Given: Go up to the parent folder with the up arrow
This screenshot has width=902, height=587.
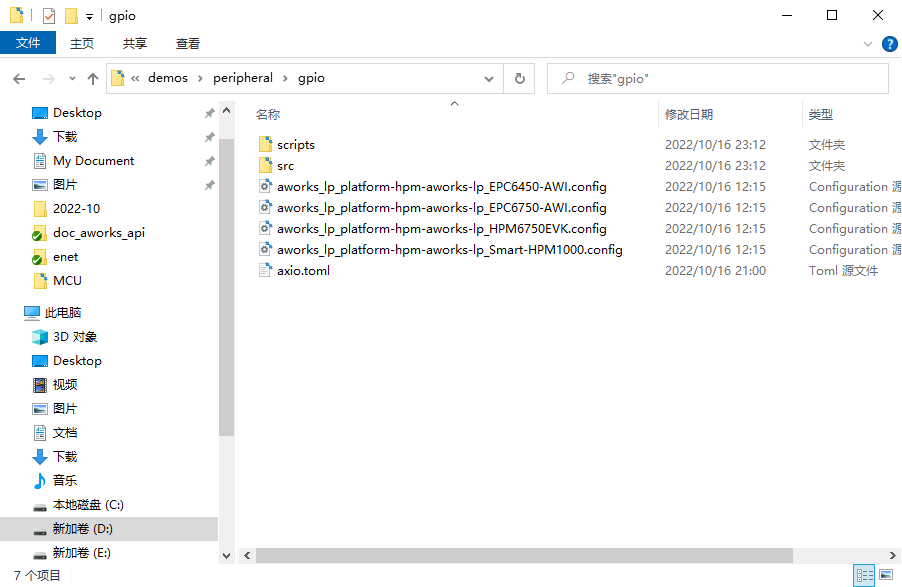Looking at the screenshot, I should (92, 77).
